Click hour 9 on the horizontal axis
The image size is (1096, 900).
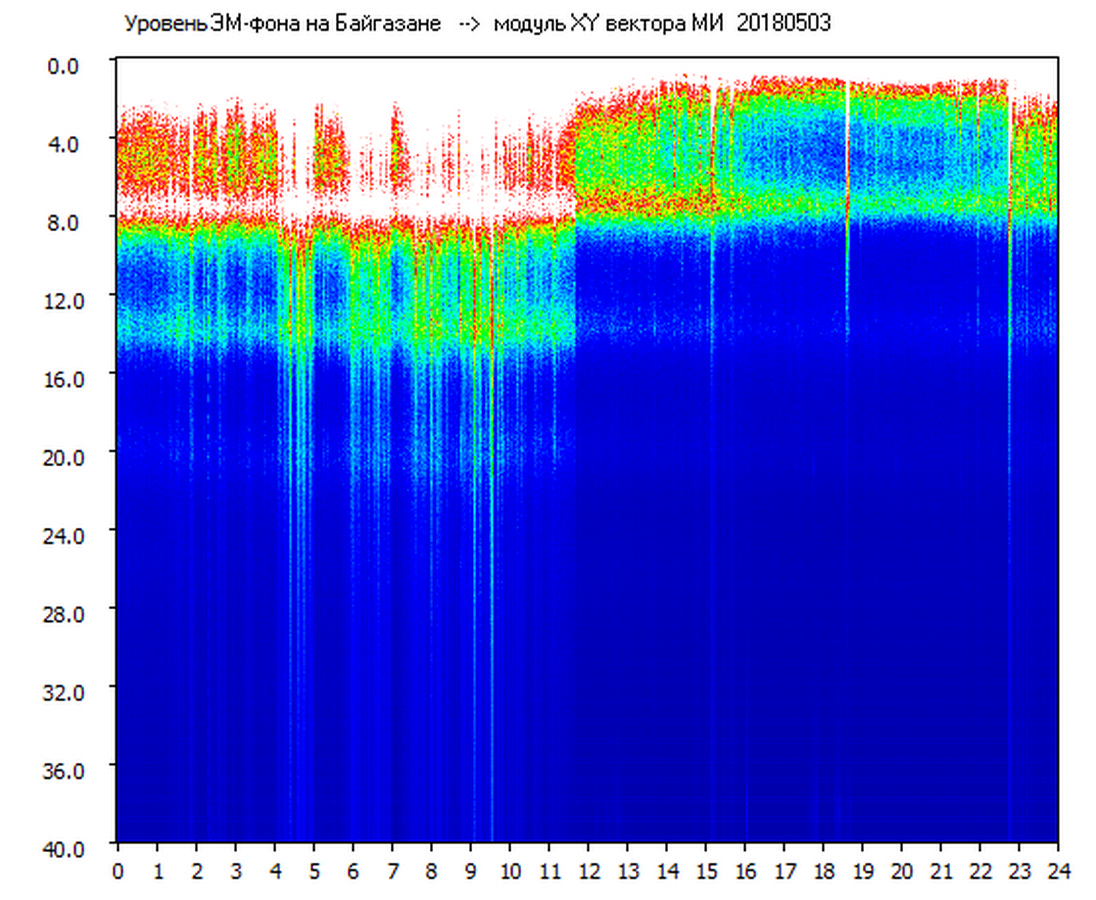pyautogui.click(x=471, y=871)
